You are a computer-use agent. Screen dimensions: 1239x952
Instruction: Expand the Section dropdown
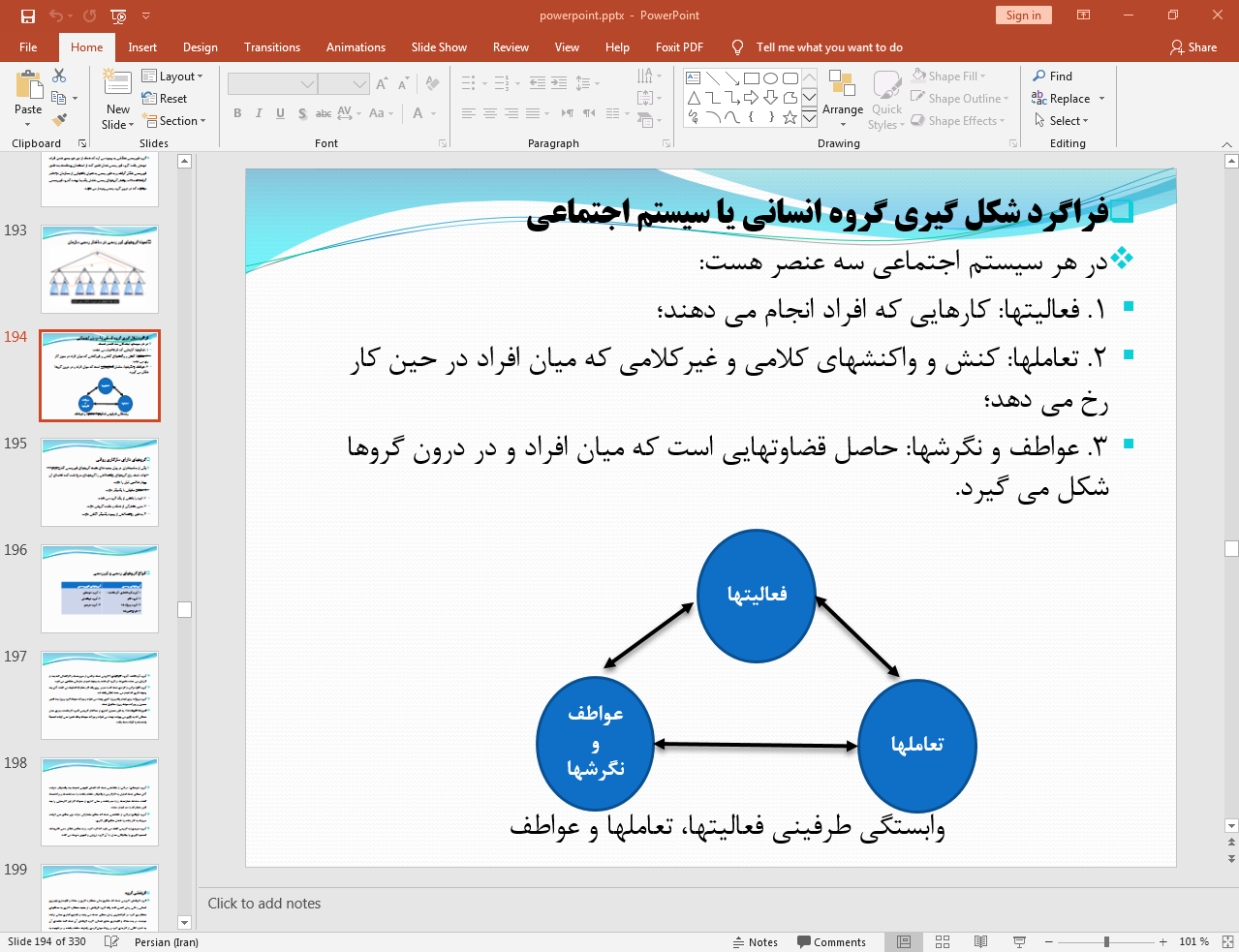174,121
